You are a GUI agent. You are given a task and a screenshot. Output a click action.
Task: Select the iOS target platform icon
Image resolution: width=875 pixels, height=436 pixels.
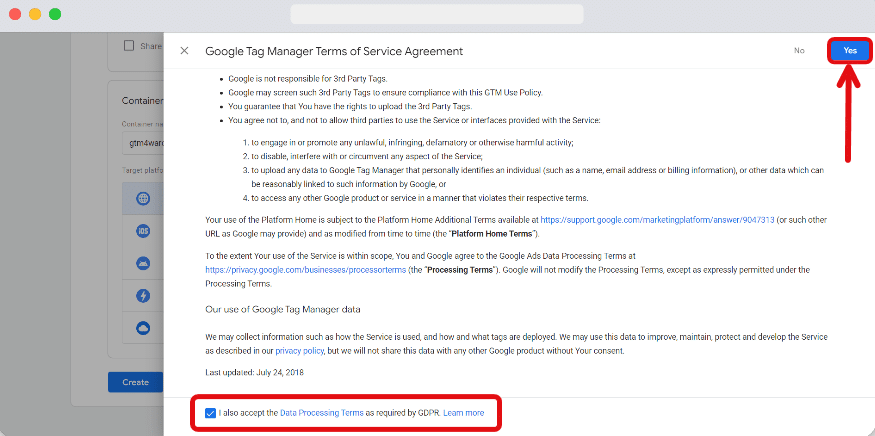pyautogui.click(x=143, y=231)
